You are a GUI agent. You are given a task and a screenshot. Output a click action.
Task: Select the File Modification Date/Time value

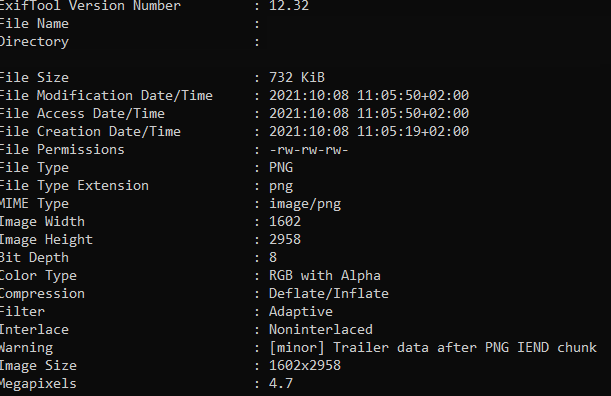pyautogui.click(x=369, y=95)
